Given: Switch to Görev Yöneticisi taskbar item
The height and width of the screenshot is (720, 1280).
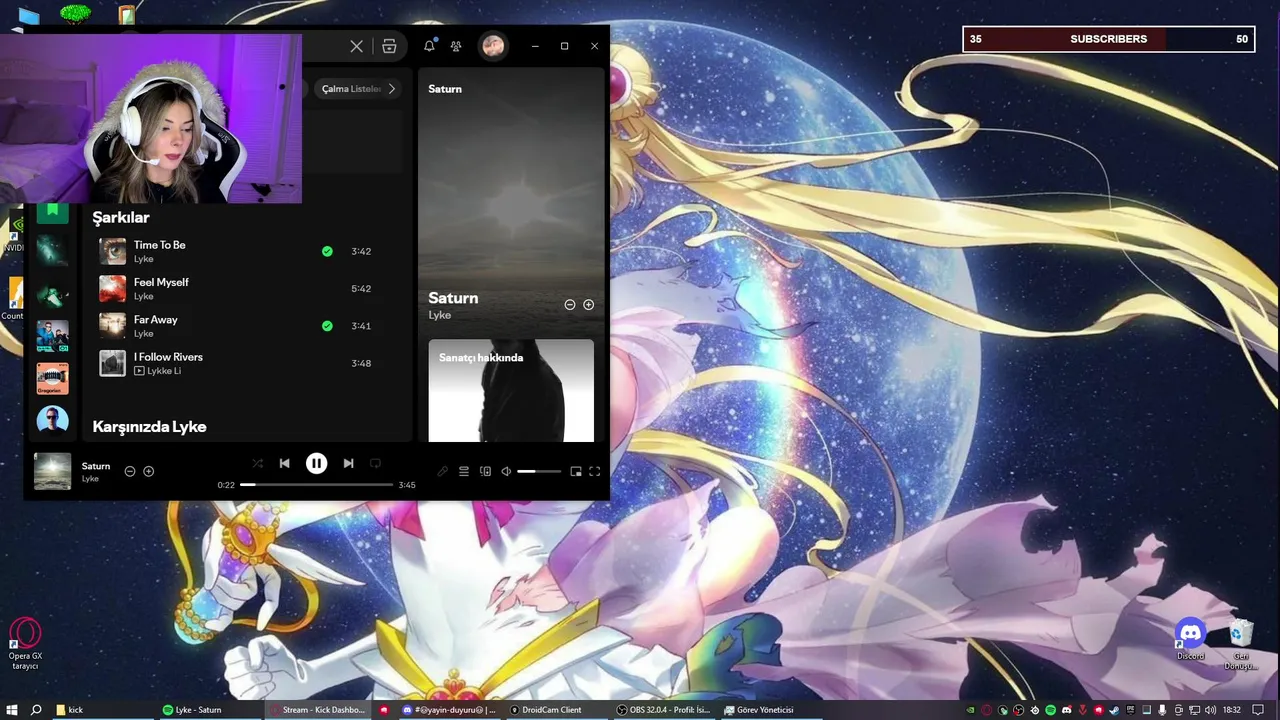Looking at the screenshot, I should click(x=771, y=710).
